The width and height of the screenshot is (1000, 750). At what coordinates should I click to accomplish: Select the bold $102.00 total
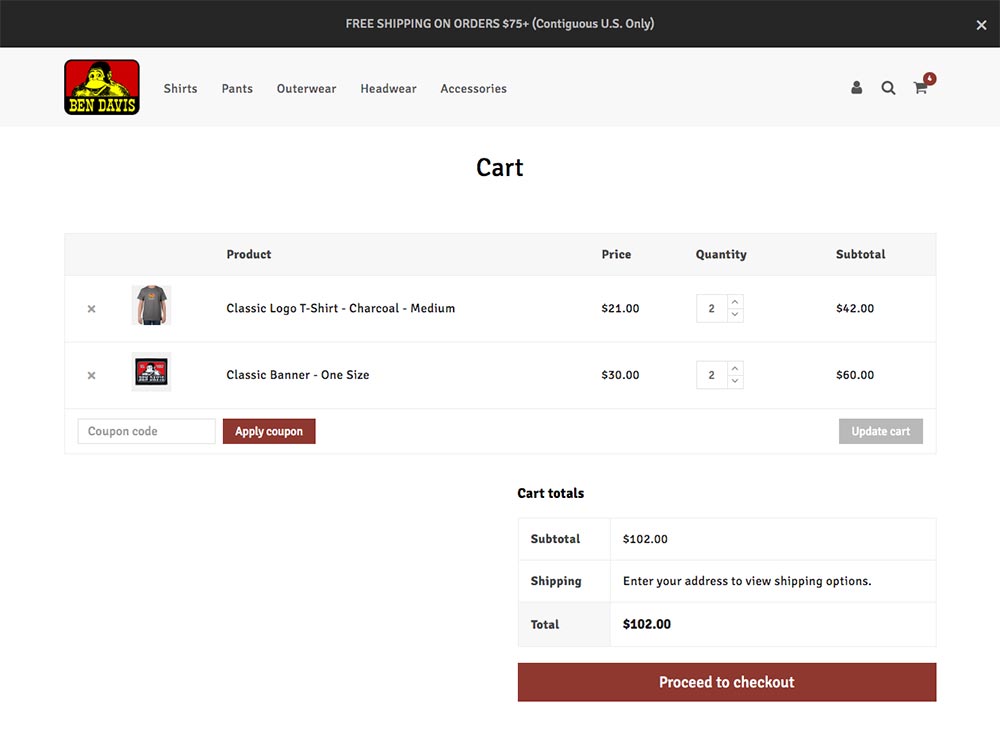(647, 624)
